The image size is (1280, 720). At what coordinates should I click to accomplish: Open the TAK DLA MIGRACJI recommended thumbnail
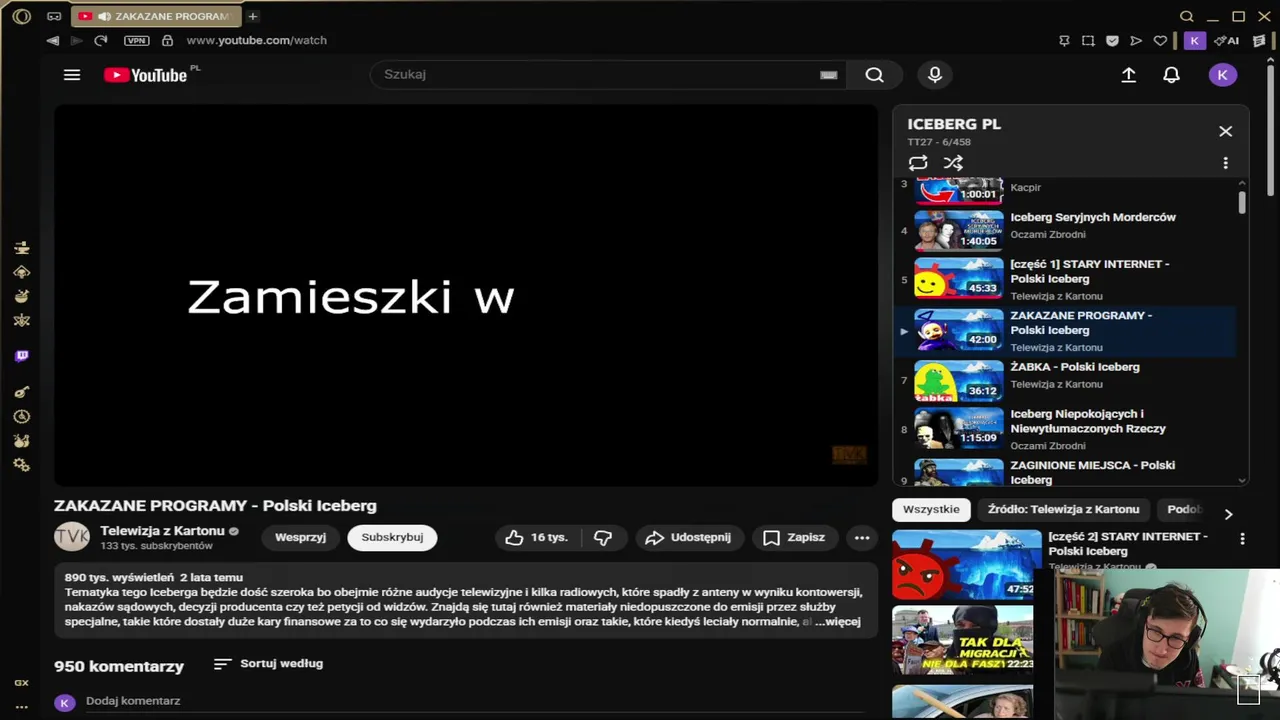pos(963,640)
